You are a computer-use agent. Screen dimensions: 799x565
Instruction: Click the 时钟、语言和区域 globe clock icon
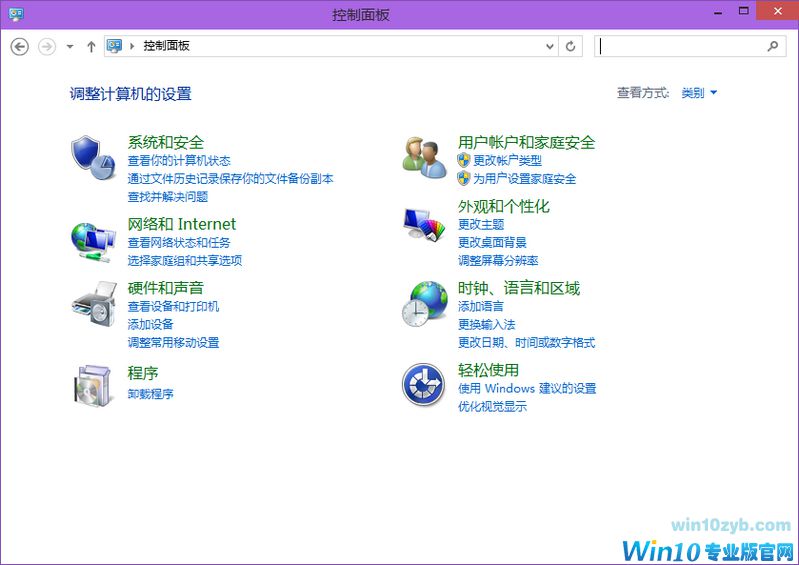[423, 303]
